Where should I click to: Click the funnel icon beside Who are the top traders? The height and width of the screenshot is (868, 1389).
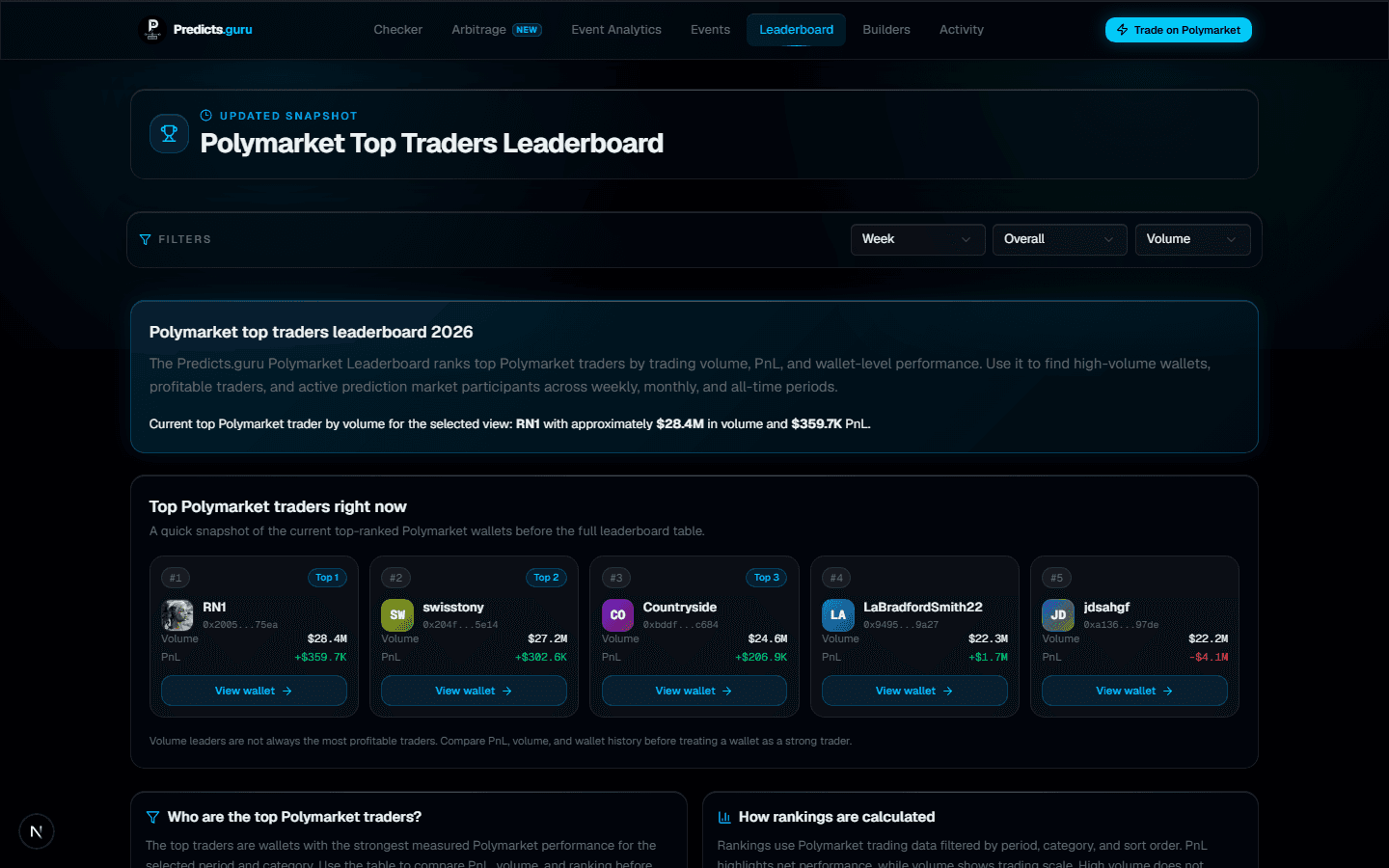tap(152, 817)
